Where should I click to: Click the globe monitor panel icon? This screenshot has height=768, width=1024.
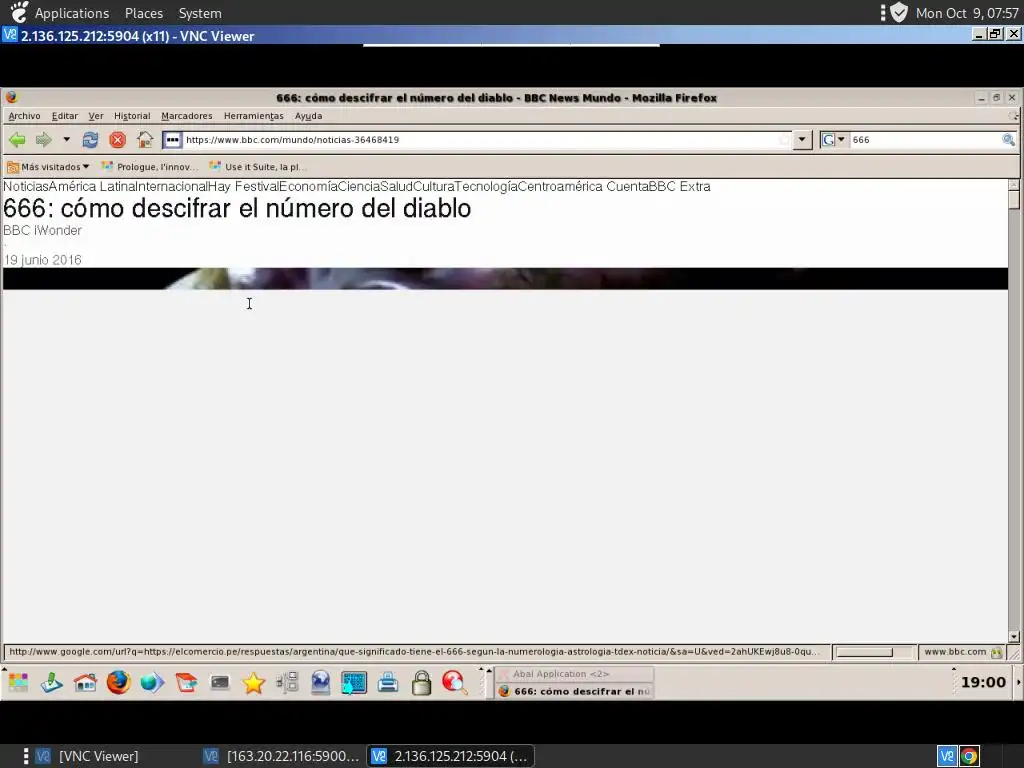pos(321,682)
